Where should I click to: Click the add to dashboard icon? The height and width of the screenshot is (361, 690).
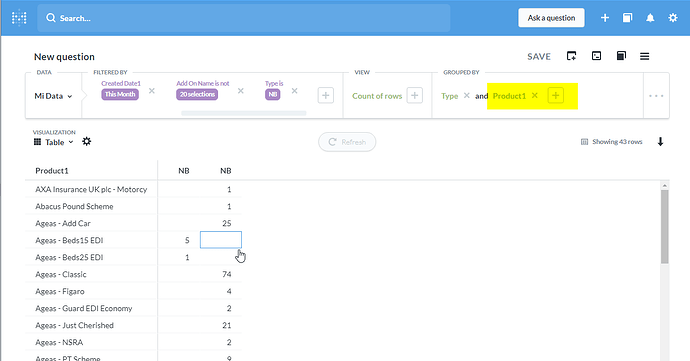pos(571,56)
